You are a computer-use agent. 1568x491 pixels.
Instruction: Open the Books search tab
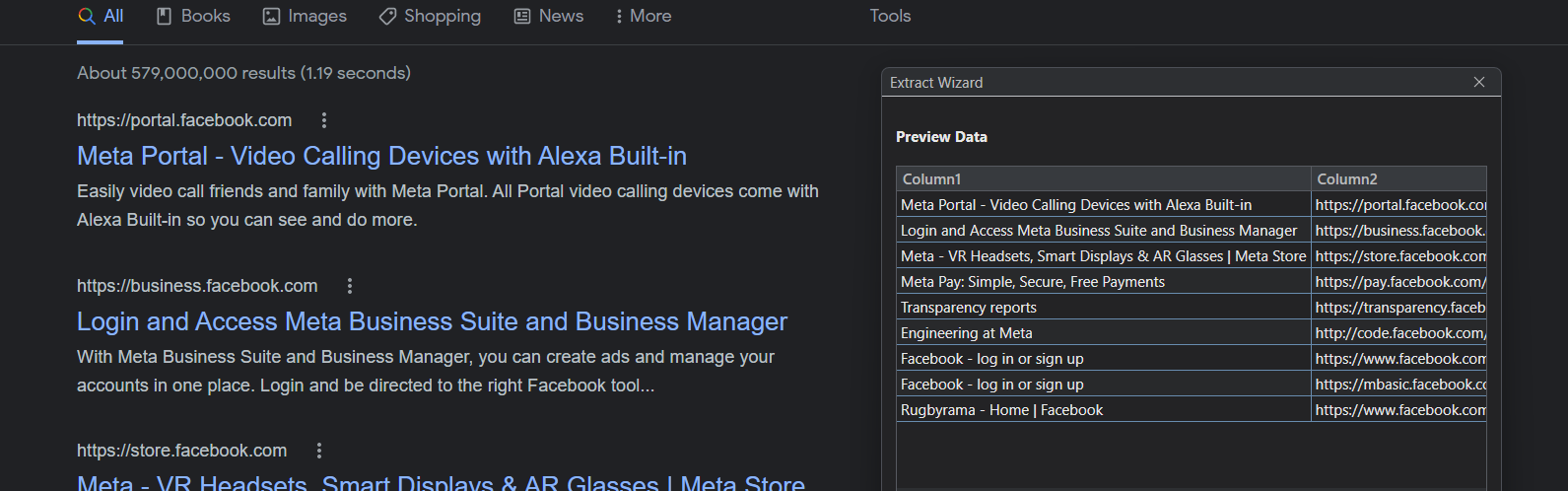point(193,17)
